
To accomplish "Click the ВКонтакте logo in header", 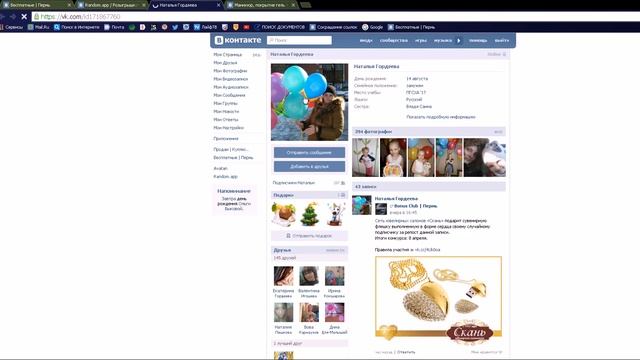I will coord(238,40).
